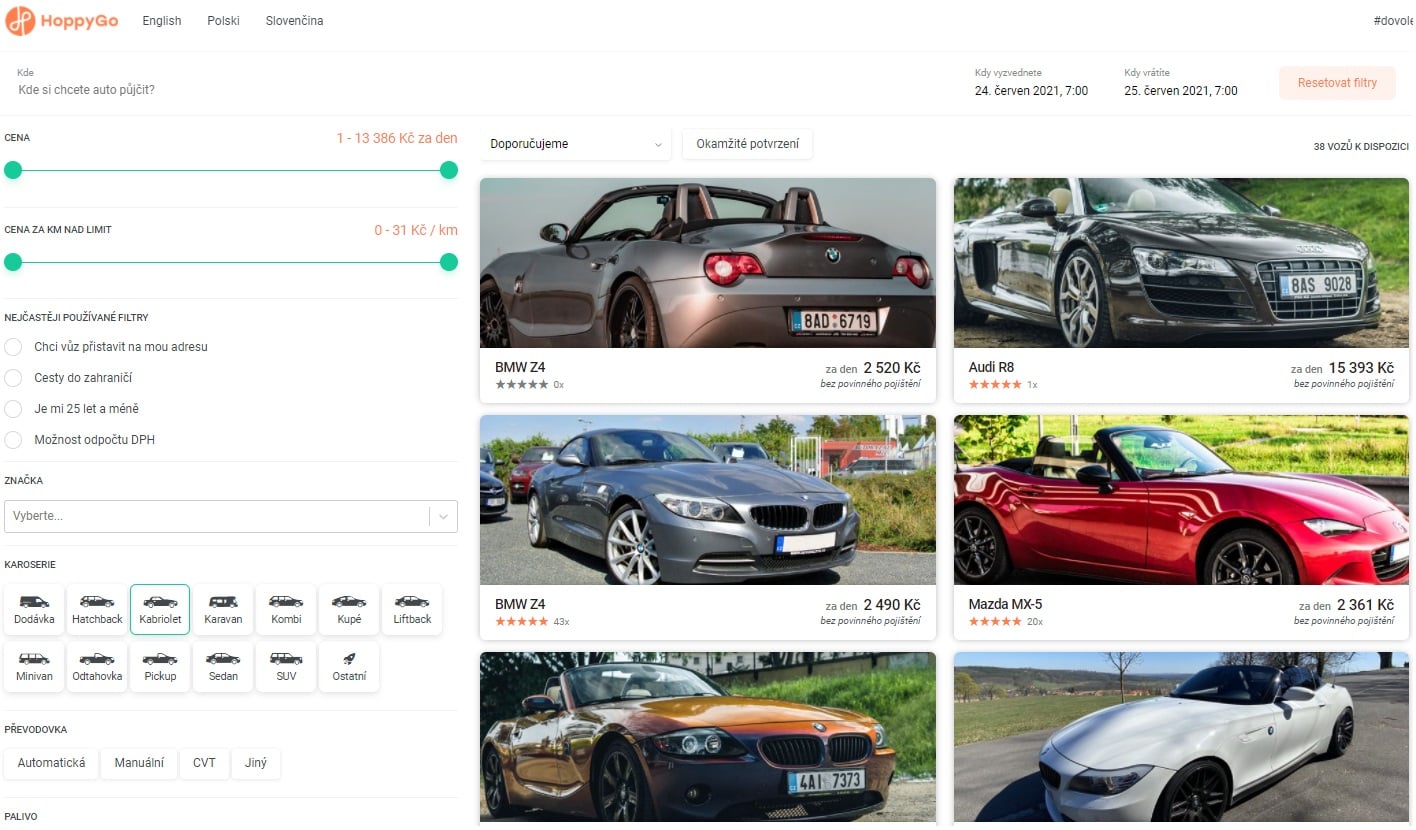Open the 'Kdy vrátíte' return date picker
The image size is (1416, 830).
(x=1181, y=83)
